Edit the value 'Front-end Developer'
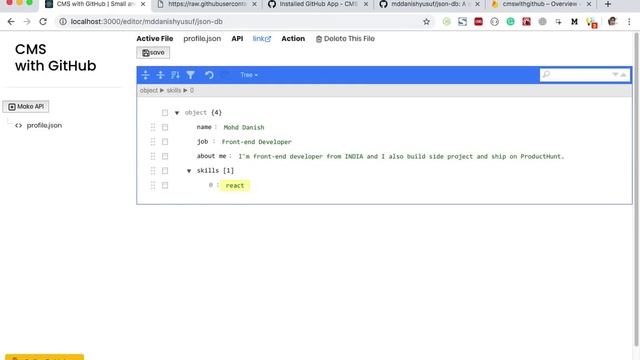 [x=256, y=142]
